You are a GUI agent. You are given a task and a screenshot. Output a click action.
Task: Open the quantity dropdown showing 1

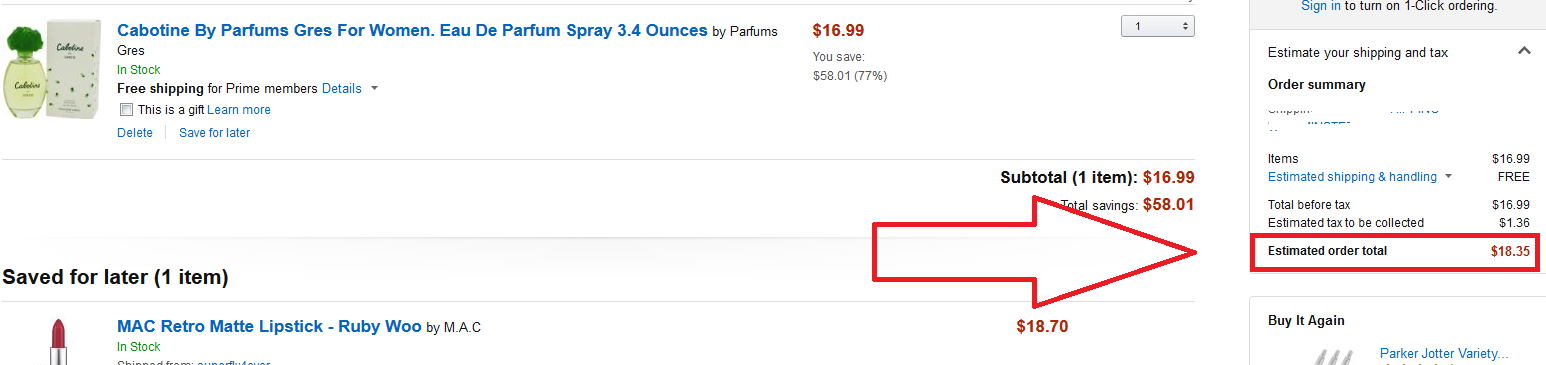pyautogui.click(x=1158, y=26)
